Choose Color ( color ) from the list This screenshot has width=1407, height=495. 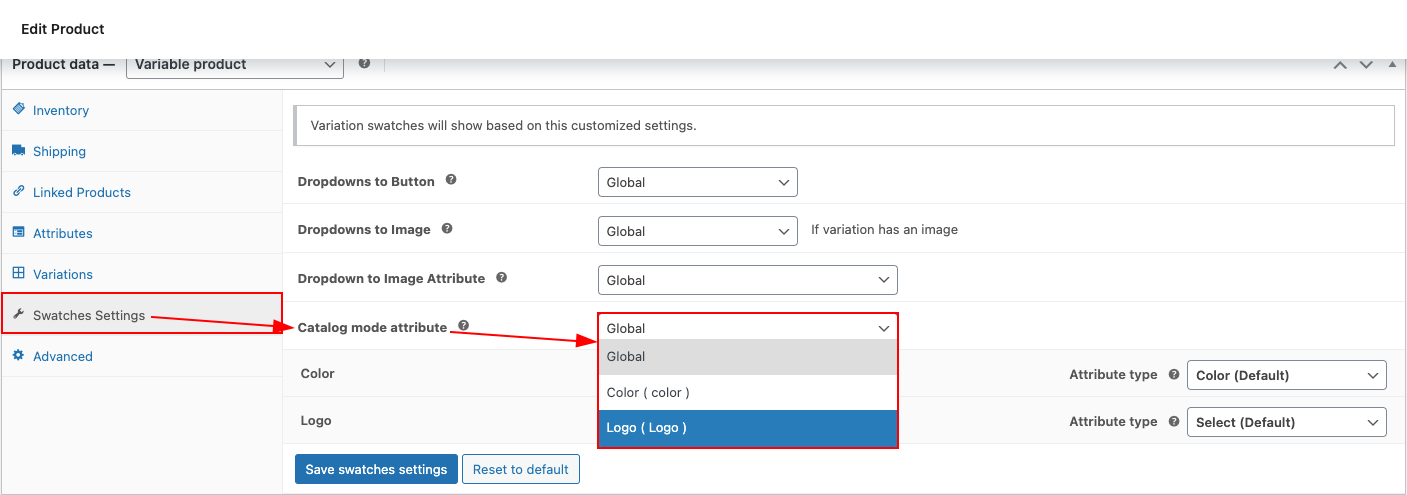point(748,393)
